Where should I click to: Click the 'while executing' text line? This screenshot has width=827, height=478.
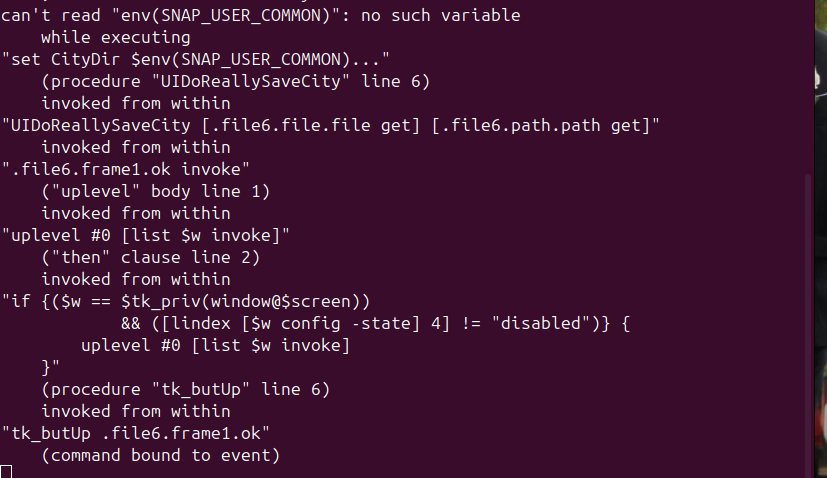[115, 38]
